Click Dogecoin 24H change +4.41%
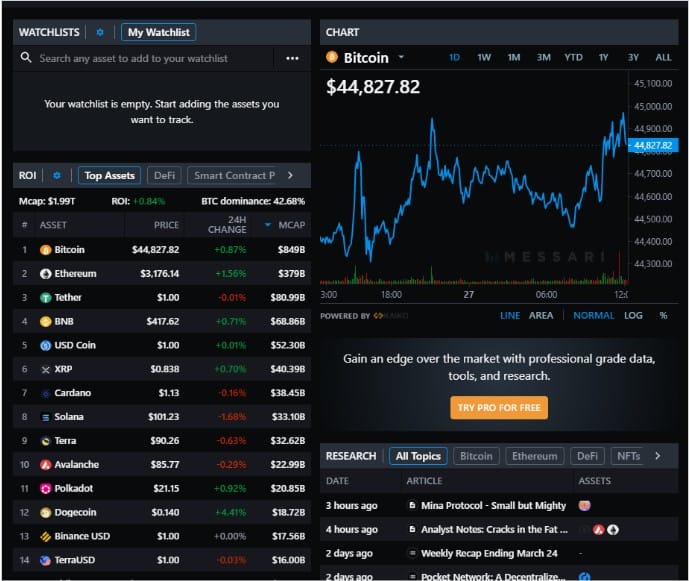This screenshot has height=581, width=689. 231,512
